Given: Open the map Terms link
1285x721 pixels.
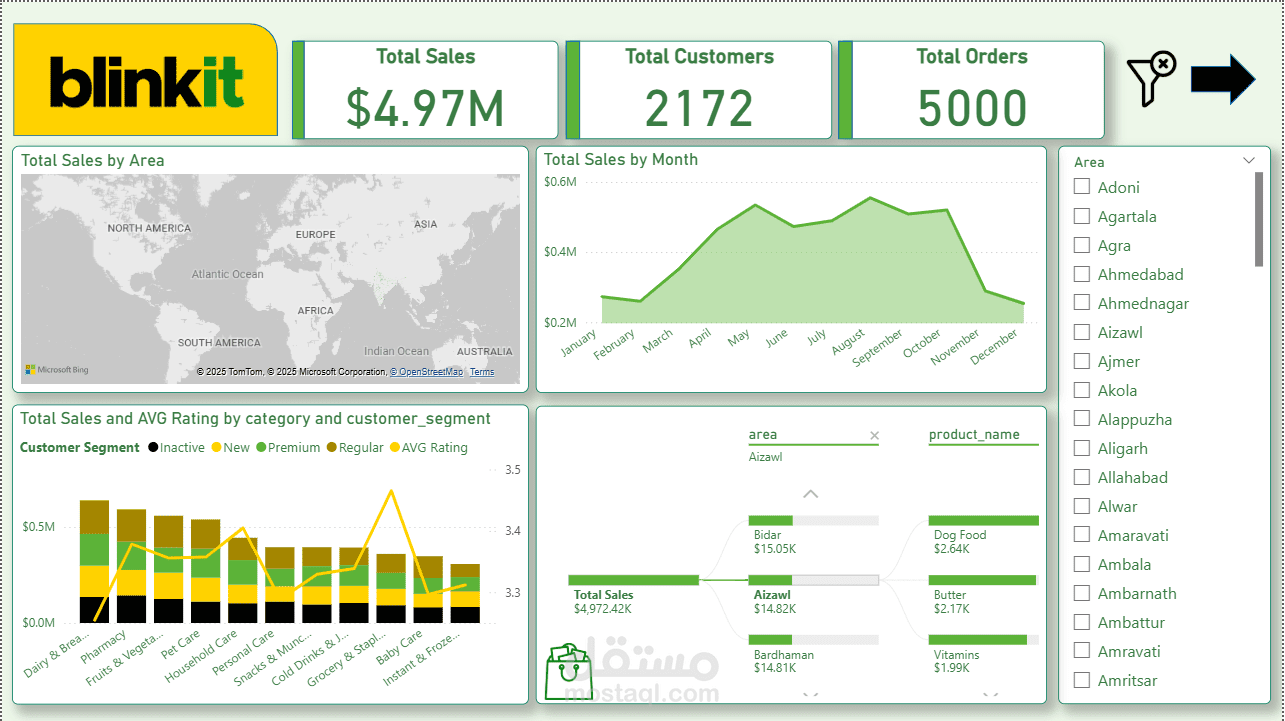Looking at the screenshot, I should click(482, 372).
